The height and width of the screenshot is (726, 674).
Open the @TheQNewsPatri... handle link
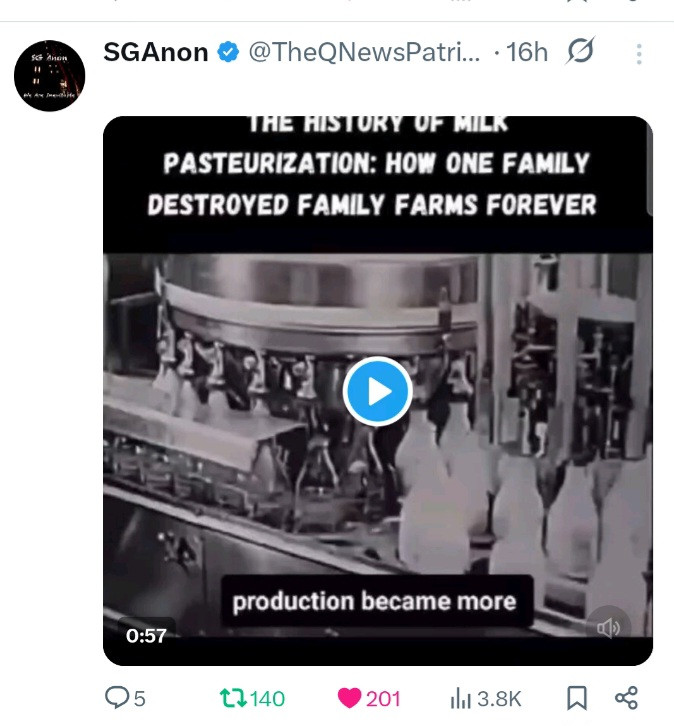point(364,52)
